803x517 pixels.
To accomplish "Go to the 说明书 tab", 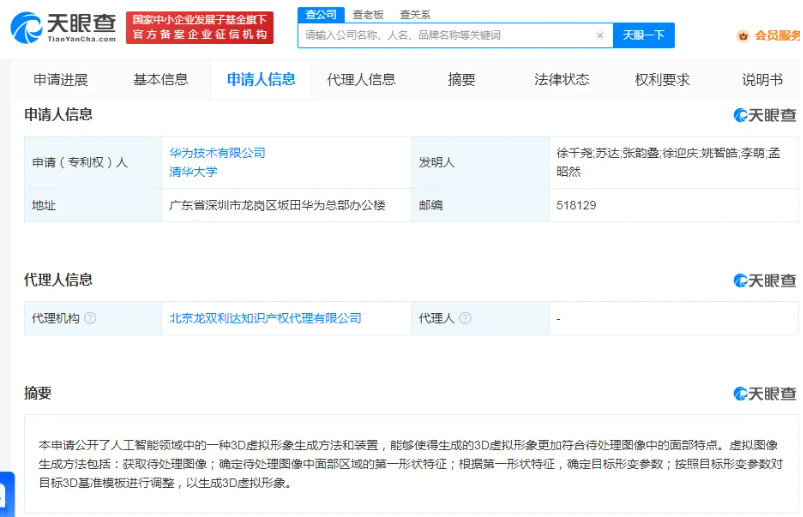I will coord(762,80).
